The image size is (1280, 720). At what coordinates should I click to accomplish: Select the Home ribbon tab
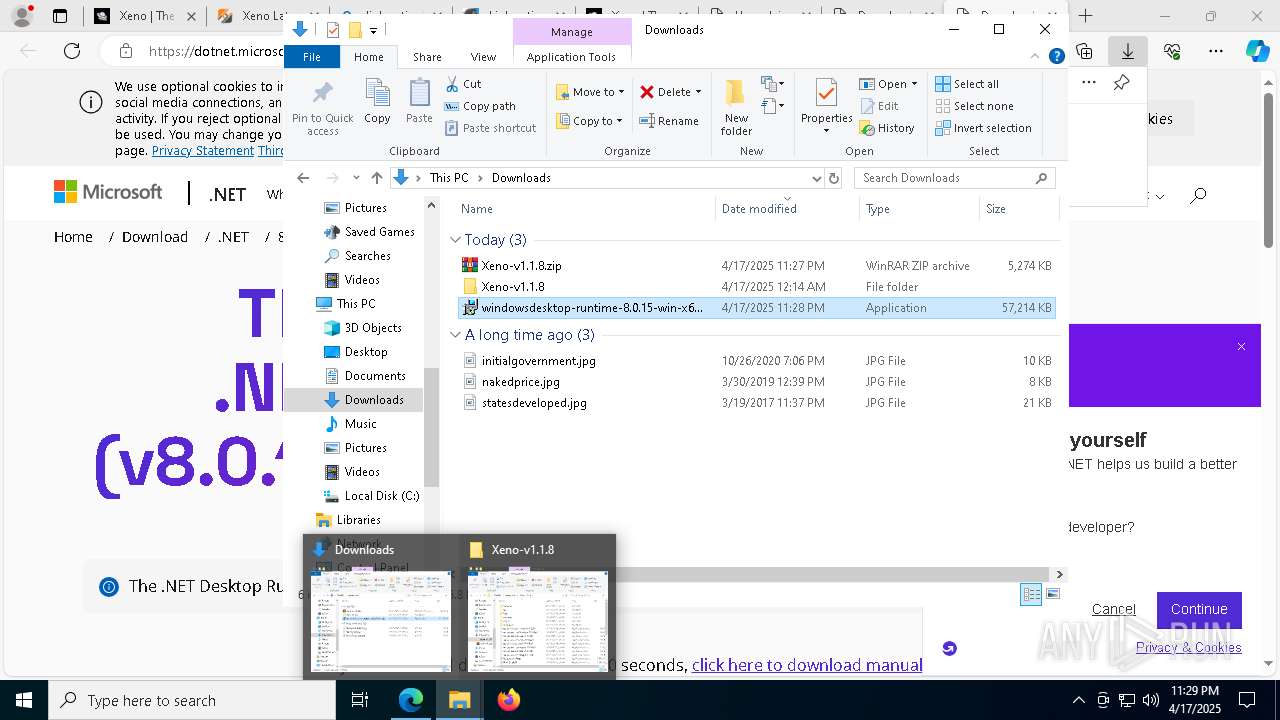(368, 57)
